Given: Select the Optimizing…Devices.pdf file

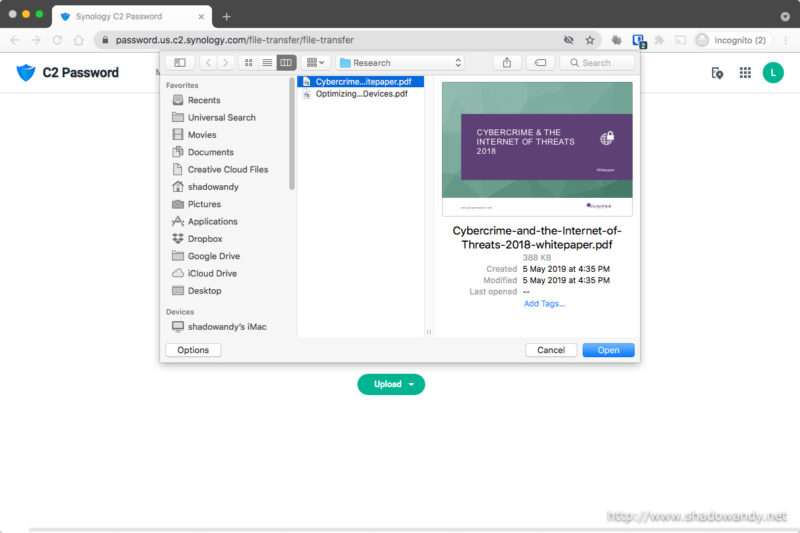Looking at the screenshot, I should [360, 94].
